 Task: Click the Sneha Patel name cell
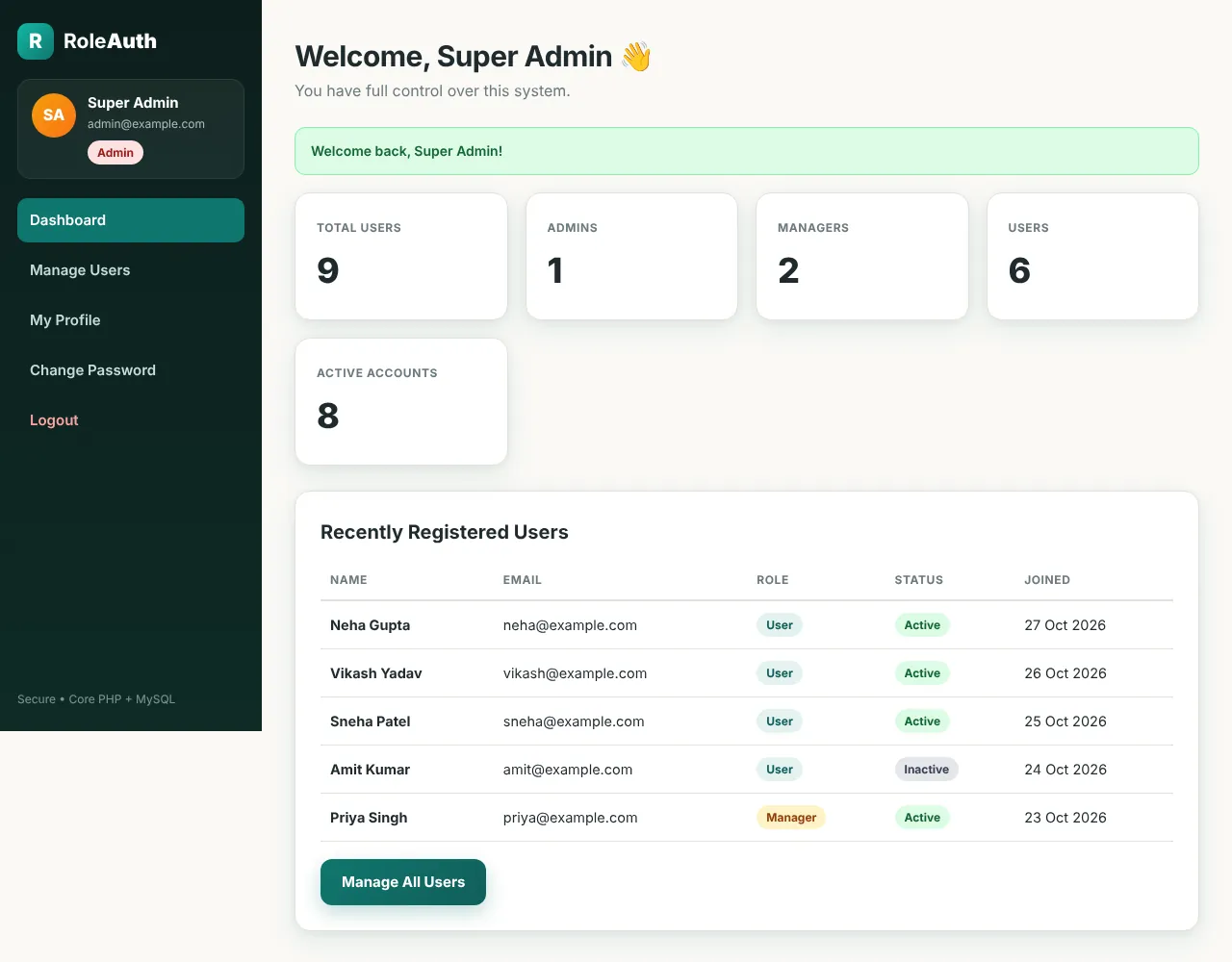tap(371, 721)
